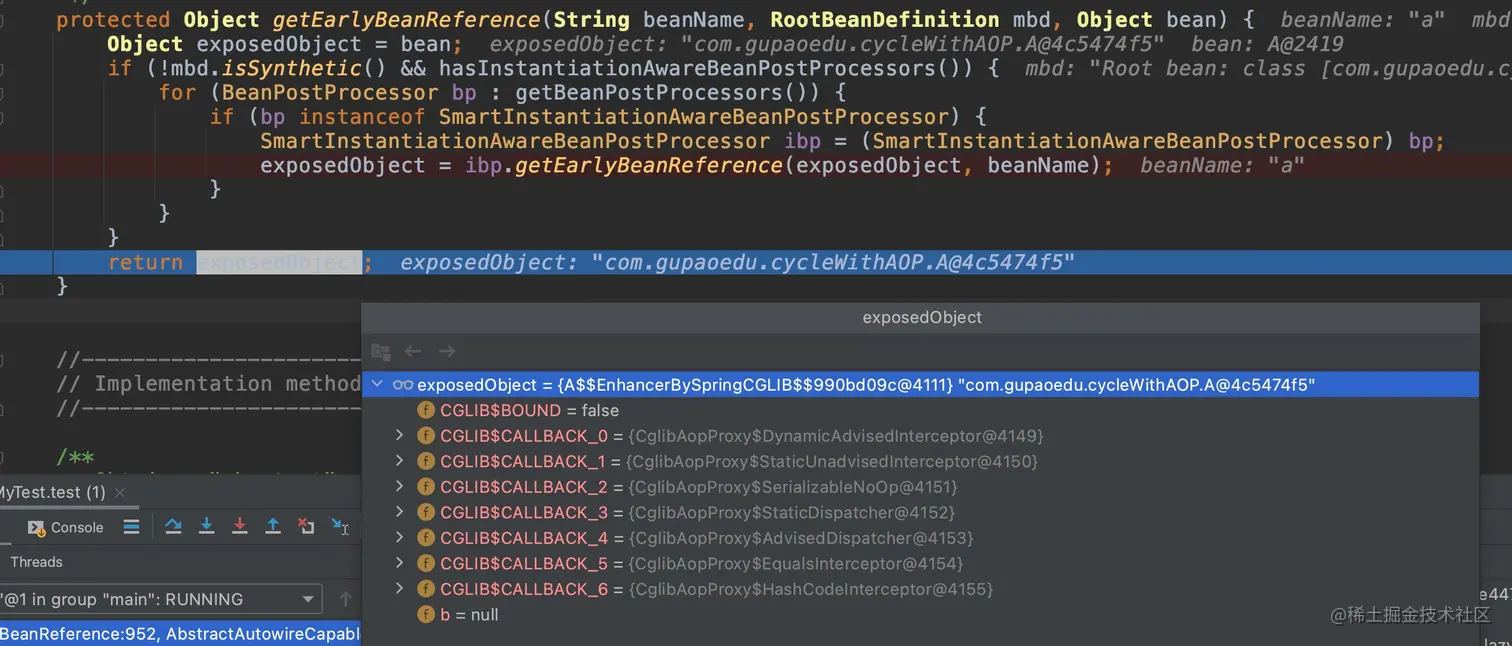The width and height of the screenshot is (1512, 646).
Task: Click the layout lines icon beside Console
Action: [x=131, y=527]
